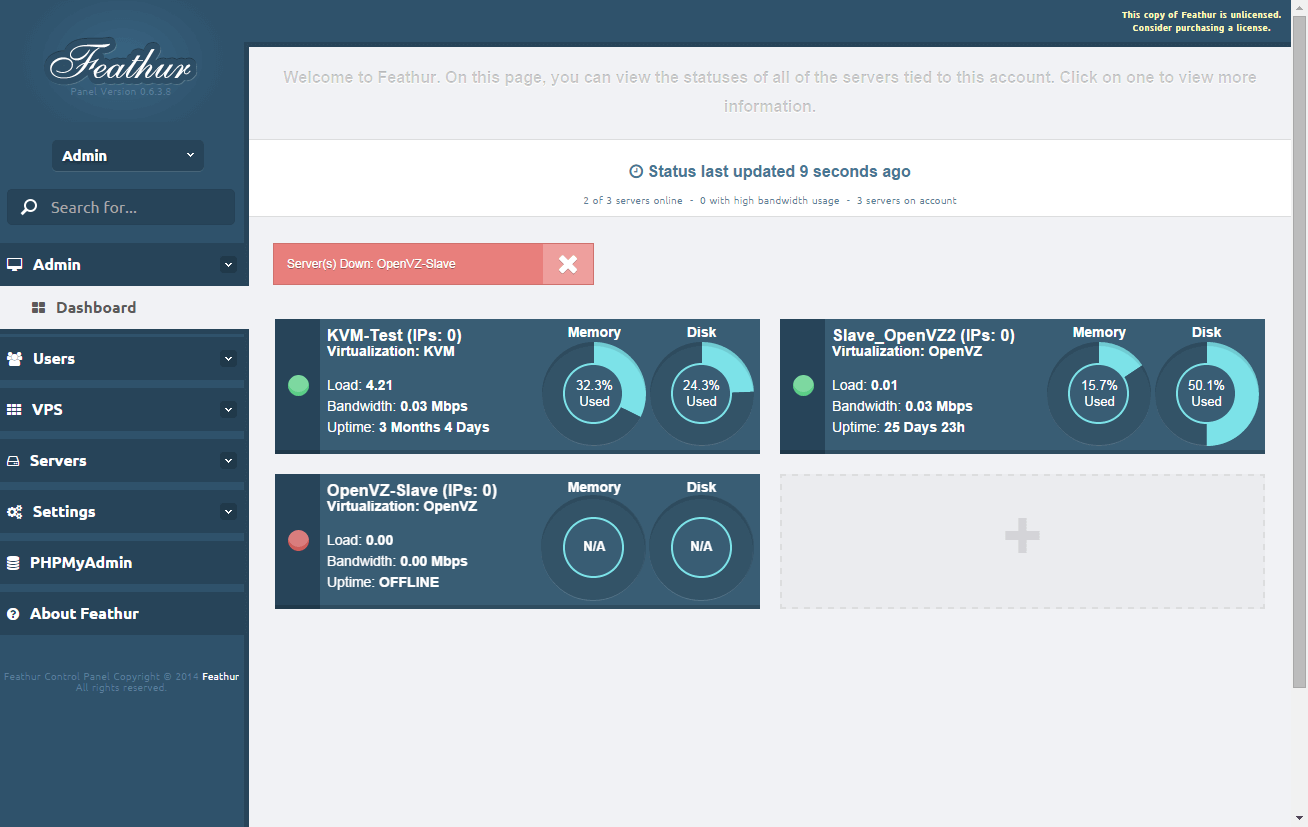1308x827 pixels.
Task: Open the Admin account dropdown
Action: 127,155
